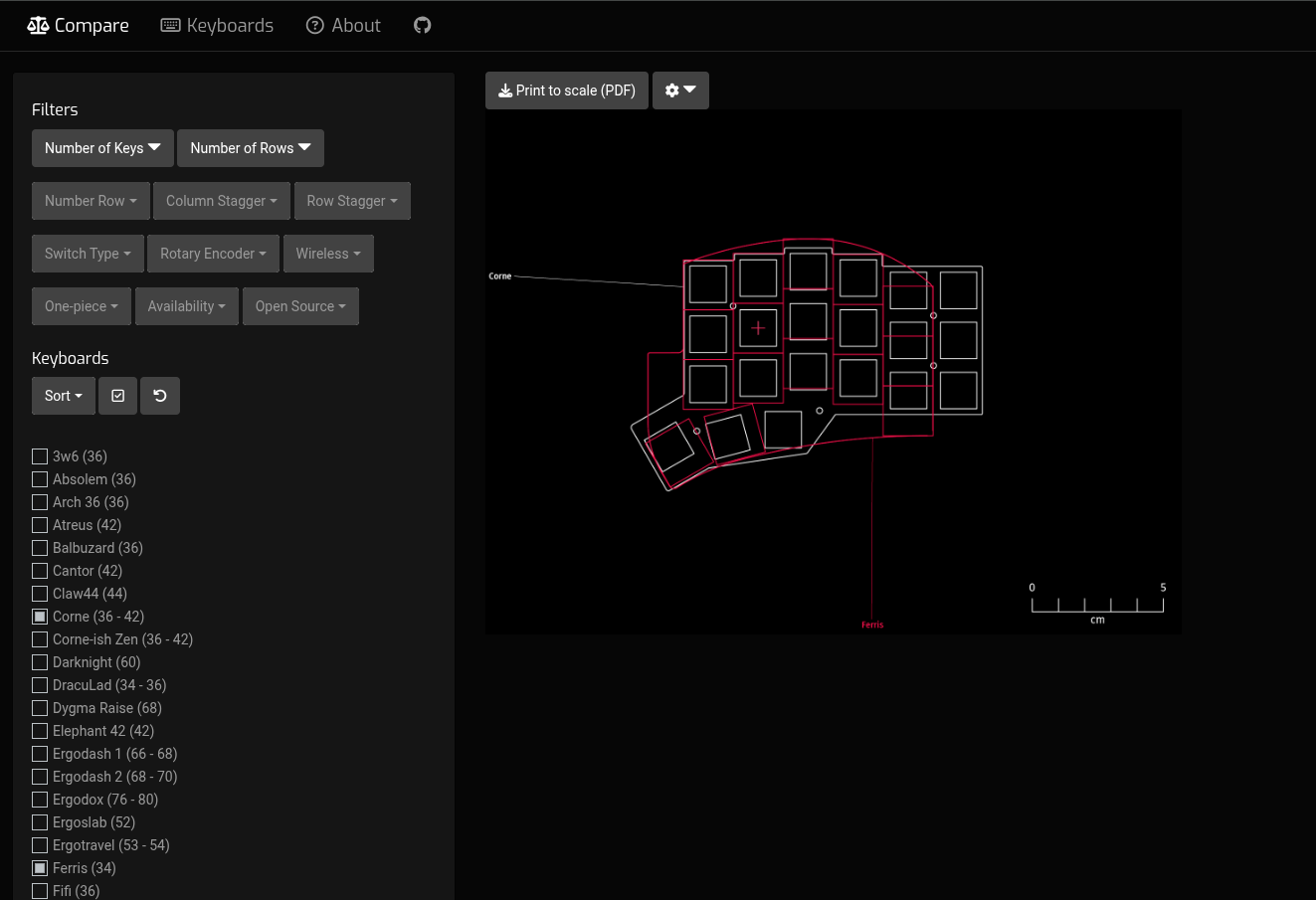Open the About page
The width and height of the screenshot is (1316, 900).
click(x=355, y=26)
